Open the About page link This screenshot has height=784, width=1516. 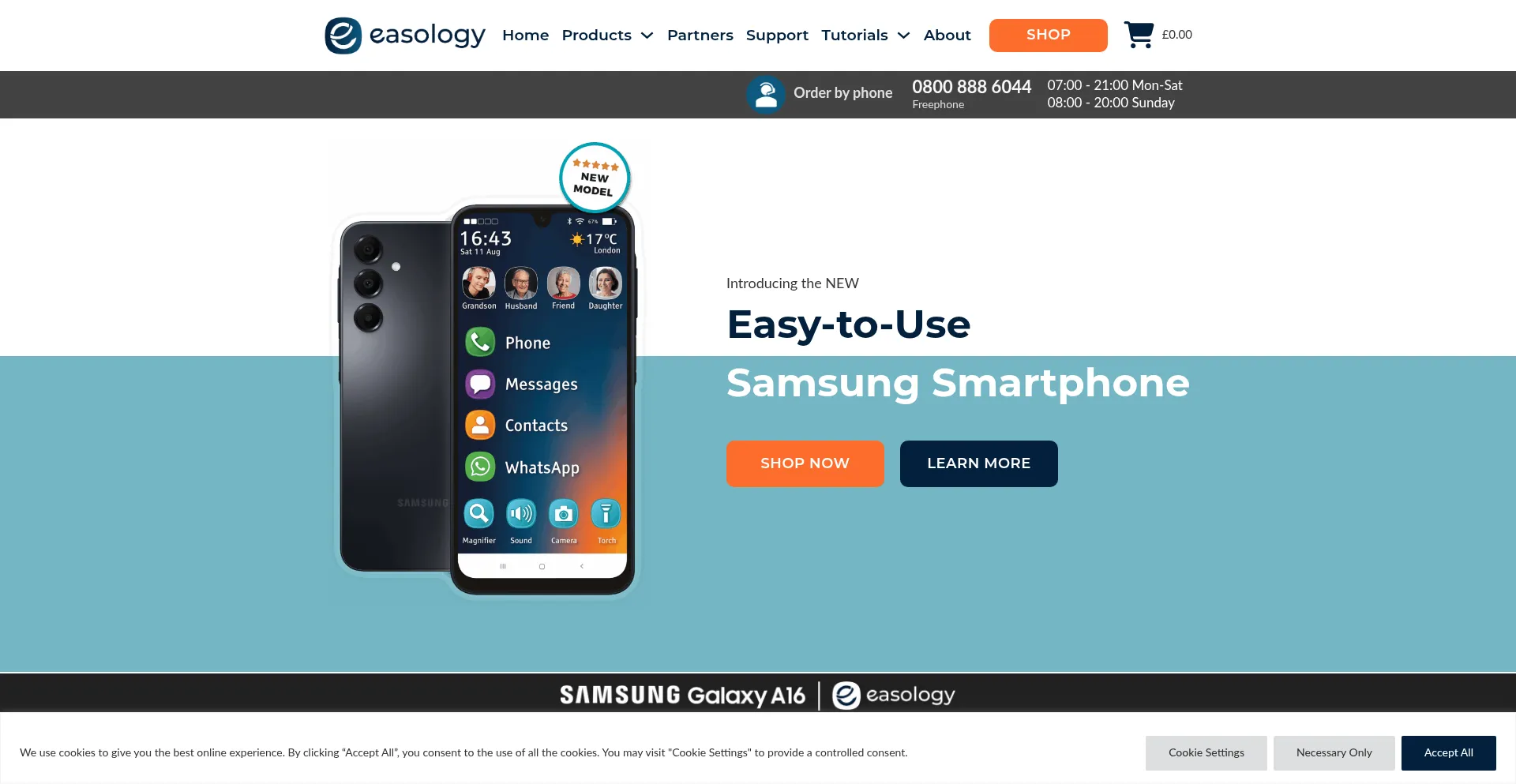click(947, 36)
